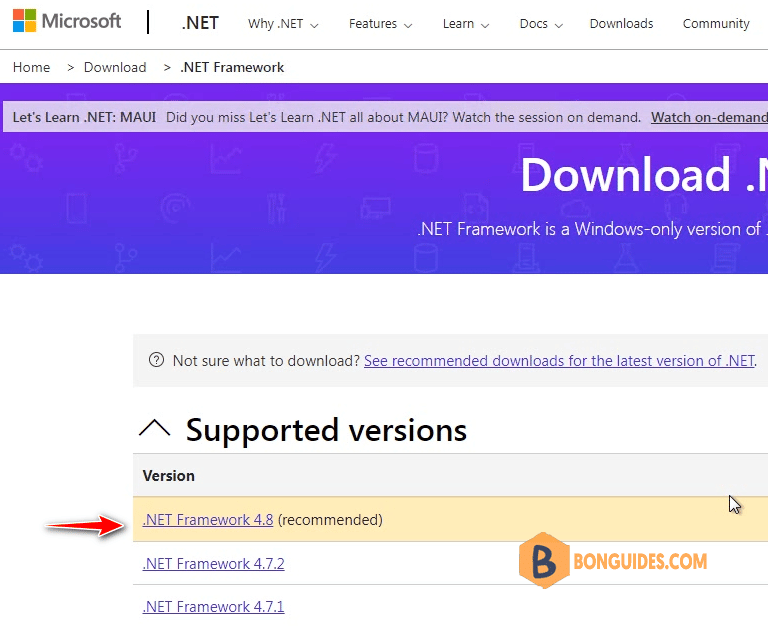Image resolution: width=768 pixels, height=626 pixels.
Task: Click the .NET brand link
Action: (x=200, y=23)
